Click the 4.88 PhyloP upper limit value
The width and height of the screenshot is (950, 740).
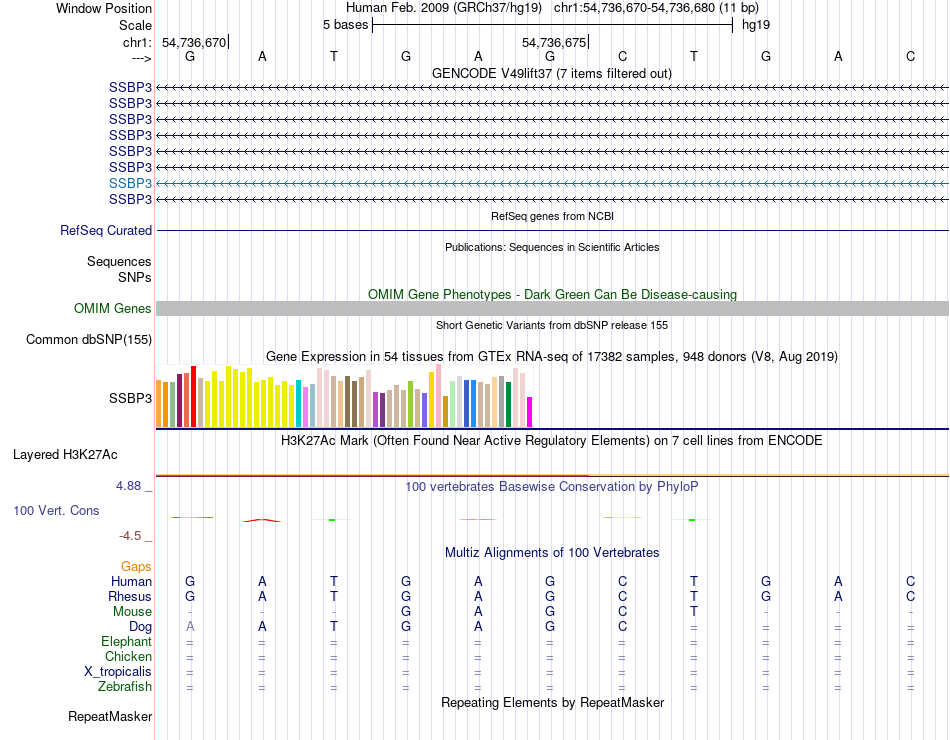[x=128, y=485]
